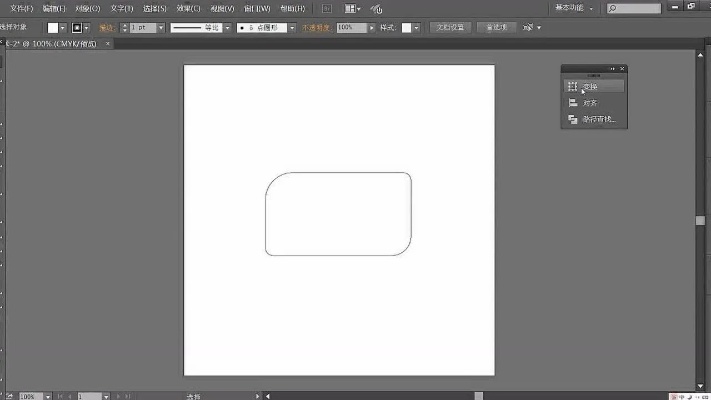This screenshot has height=400, width=711.
Task: Go to first artboard navigation arrow
Action: pyautogui.click(x=60, y=396)
